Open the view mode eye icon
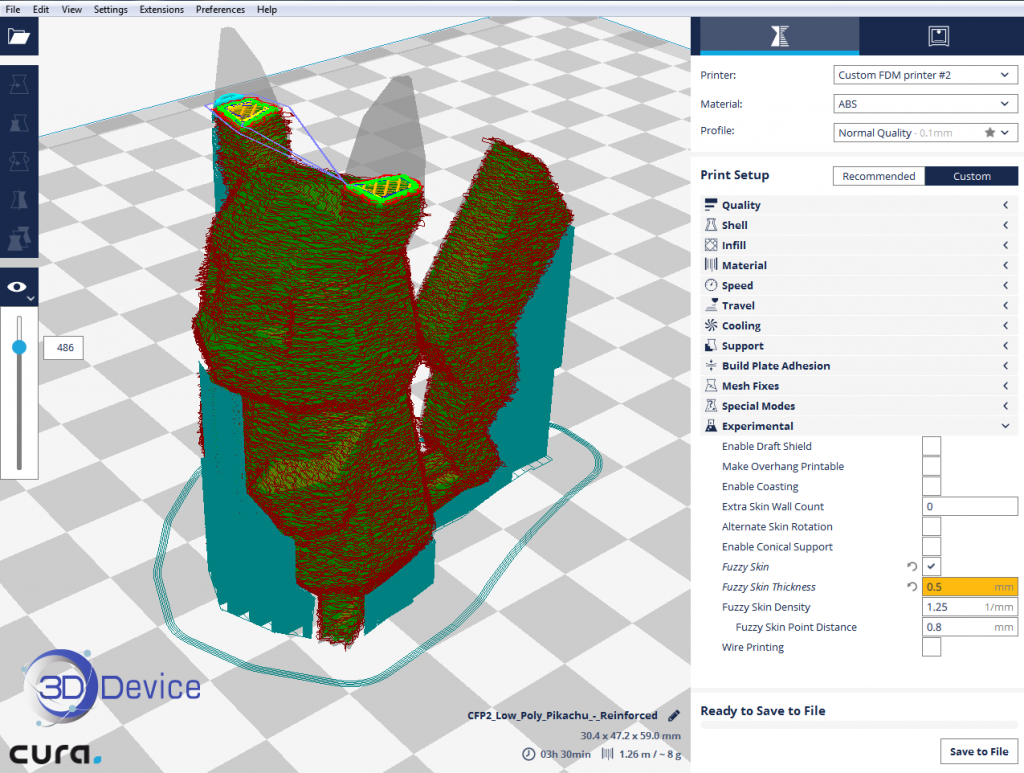Image resolution: width=1024 pixels, height=773 pixels. click(x=17, y=287)
